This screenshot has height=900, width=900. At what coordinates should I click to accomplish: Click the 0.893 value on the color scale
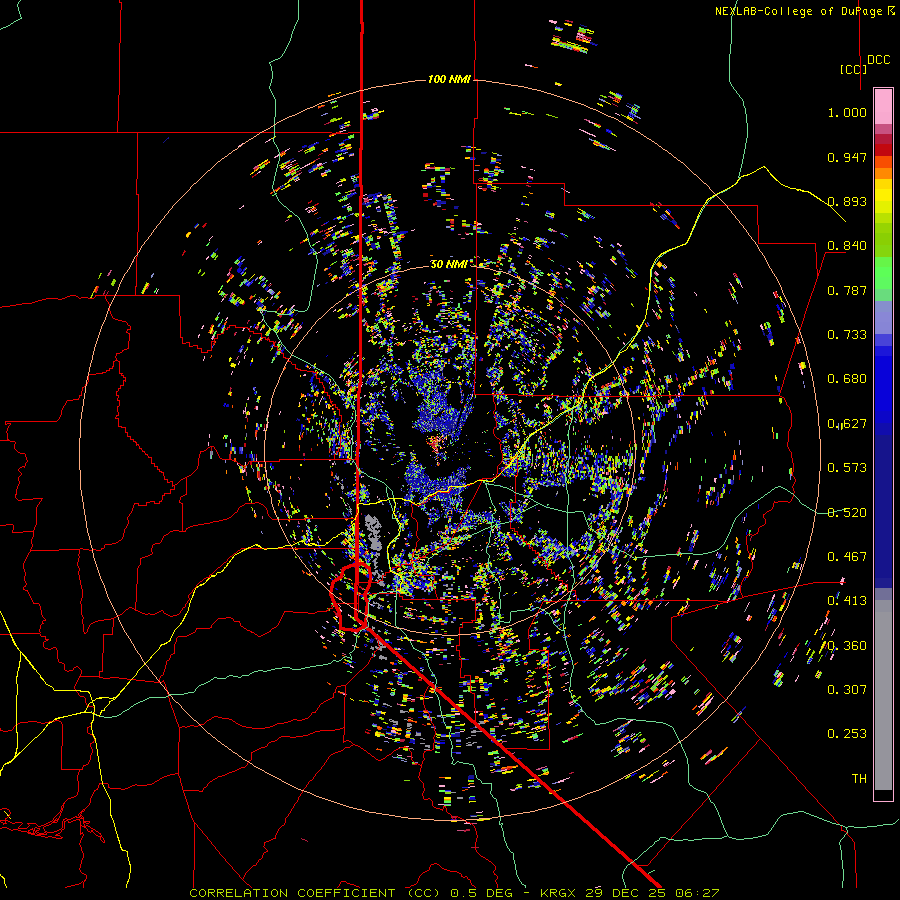tap(847, 201)
